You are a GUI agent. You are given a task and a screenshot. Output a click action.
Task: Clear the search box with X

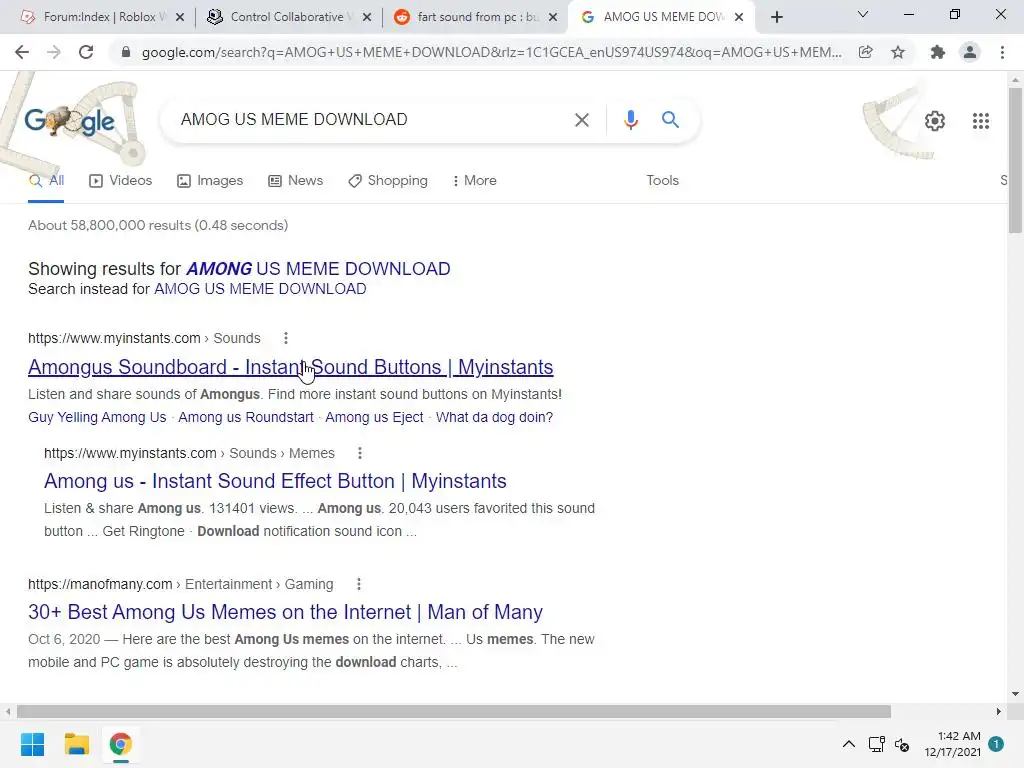click(x=581, y=120)
